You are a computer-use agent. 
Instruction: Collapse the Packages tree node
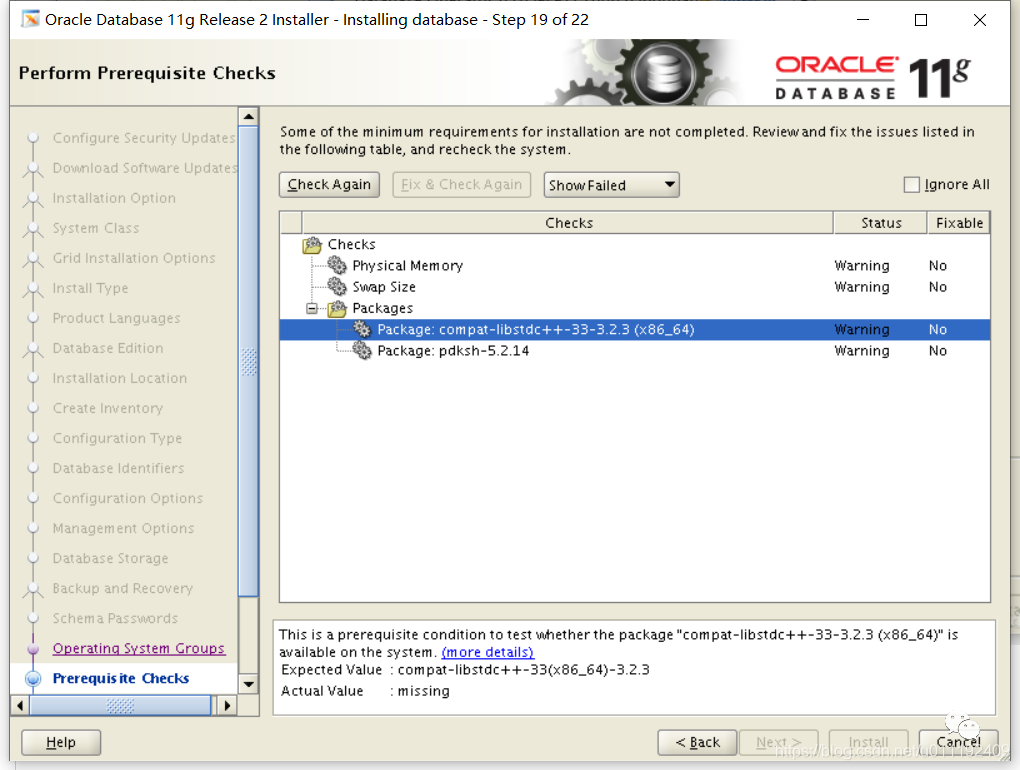point(312,308)
